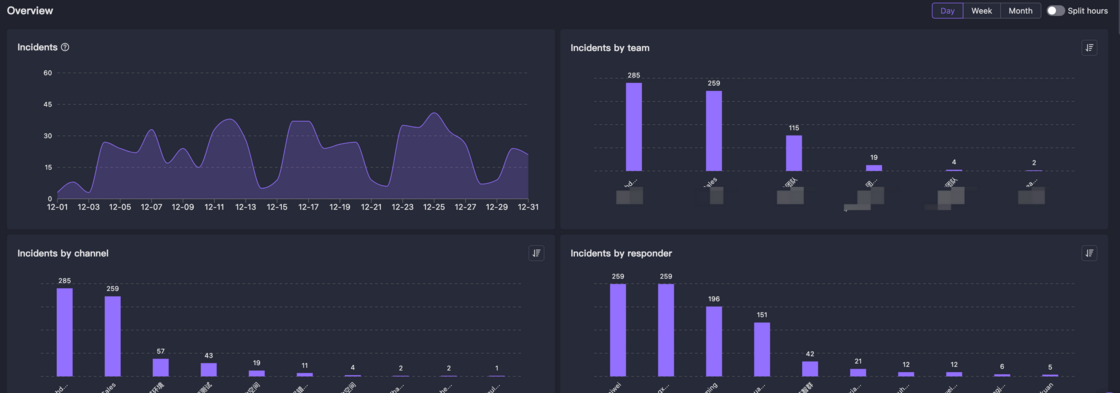This screenshot has width=1120, height=393.
Task: Select the 151 bar in Incidents by responder
Action: click(x=762, y=349)
